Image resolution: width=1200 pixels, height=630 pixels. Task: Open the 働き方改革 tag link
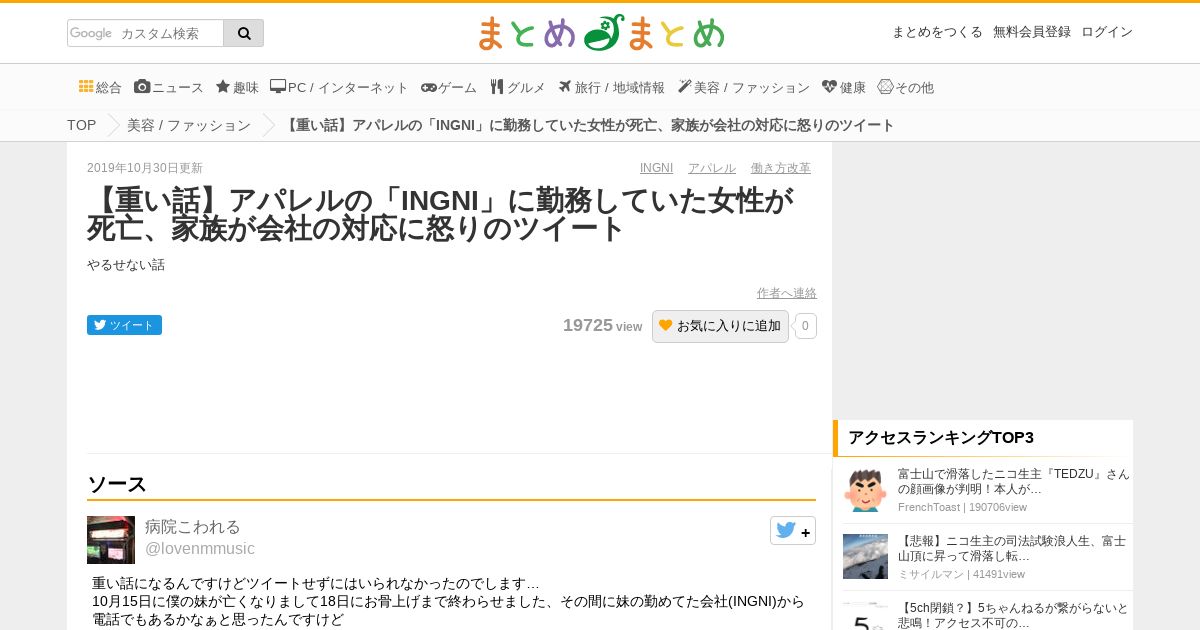click(x=781, y=168)
